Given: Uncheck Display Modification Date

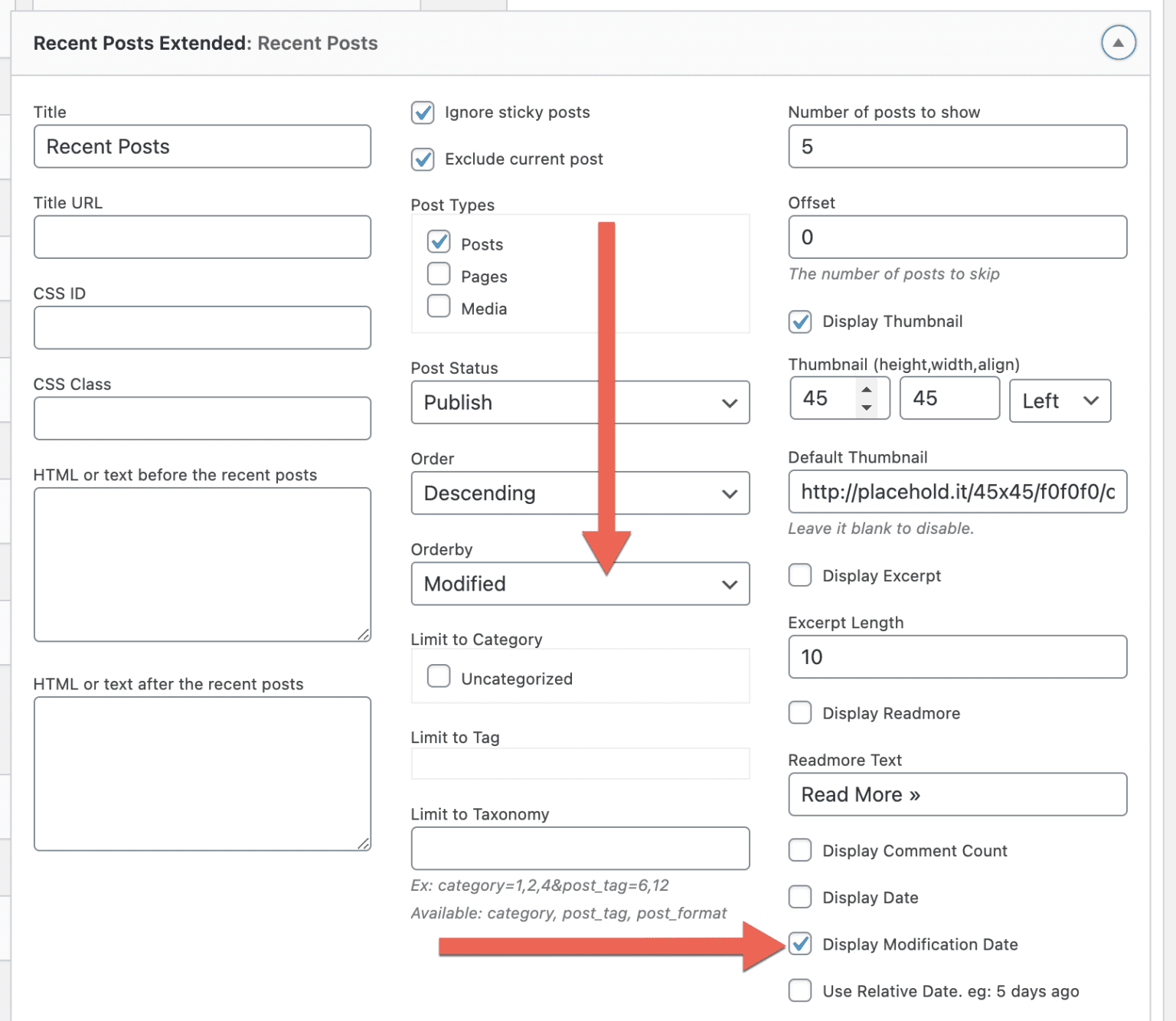Looking at the screenshot, I should 800,944.
